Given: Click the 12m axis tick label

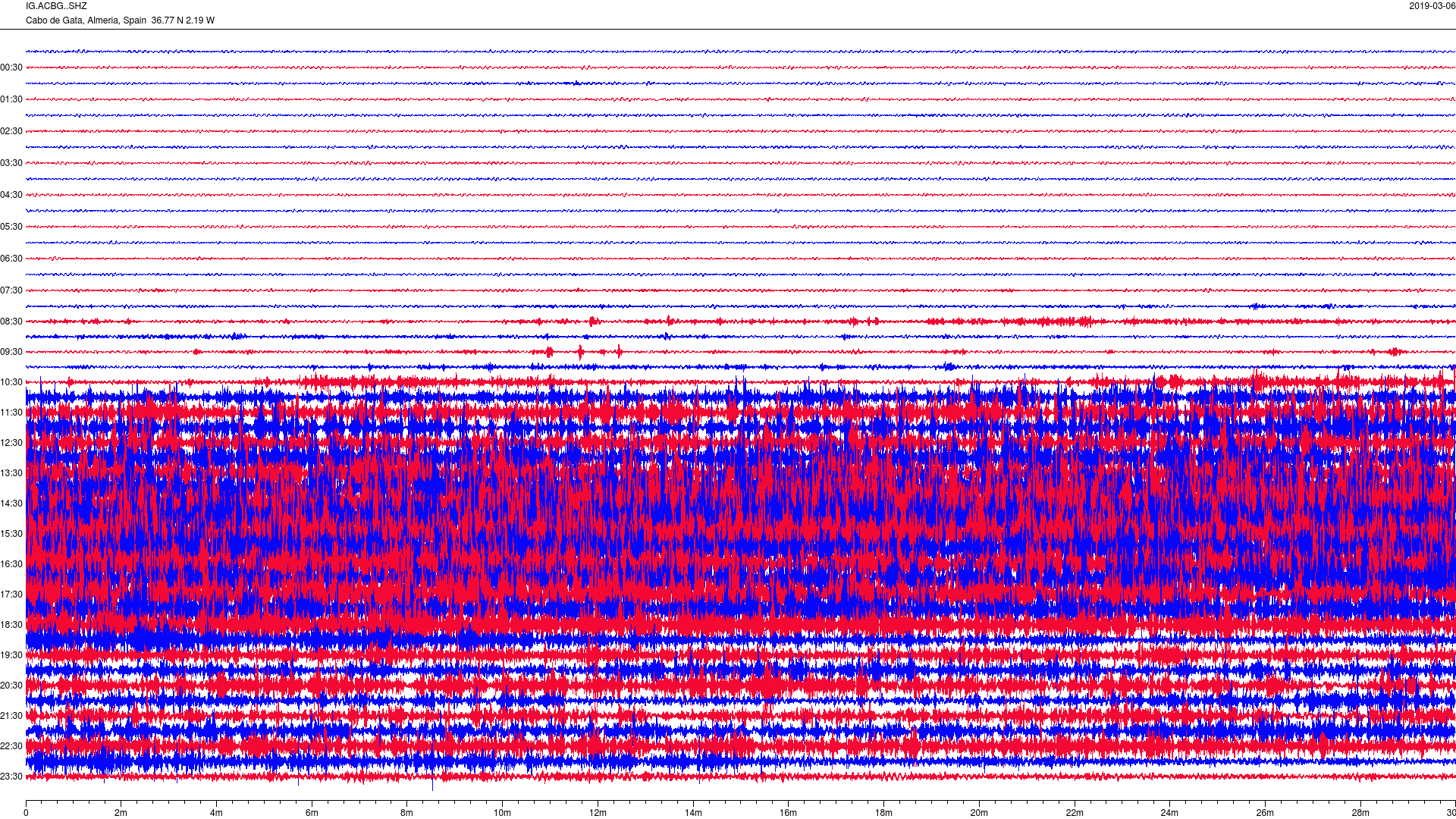Looking at the screenshot, I should pos(598,813).
